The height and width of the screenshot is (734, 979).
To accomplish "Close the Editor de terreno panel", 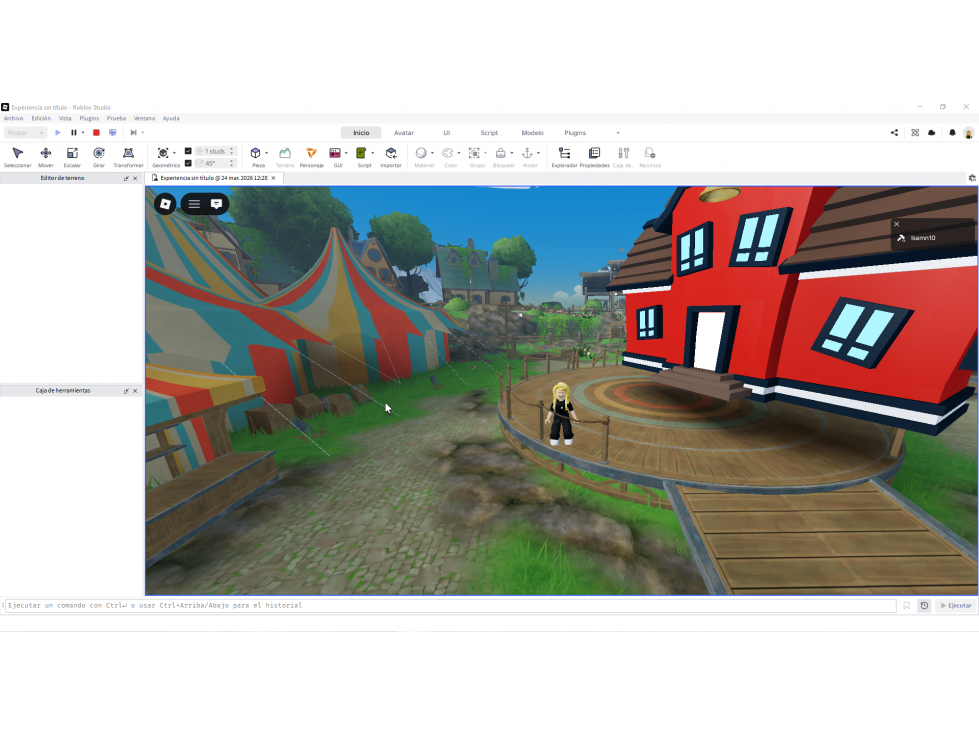I will (x=135, y=179).
